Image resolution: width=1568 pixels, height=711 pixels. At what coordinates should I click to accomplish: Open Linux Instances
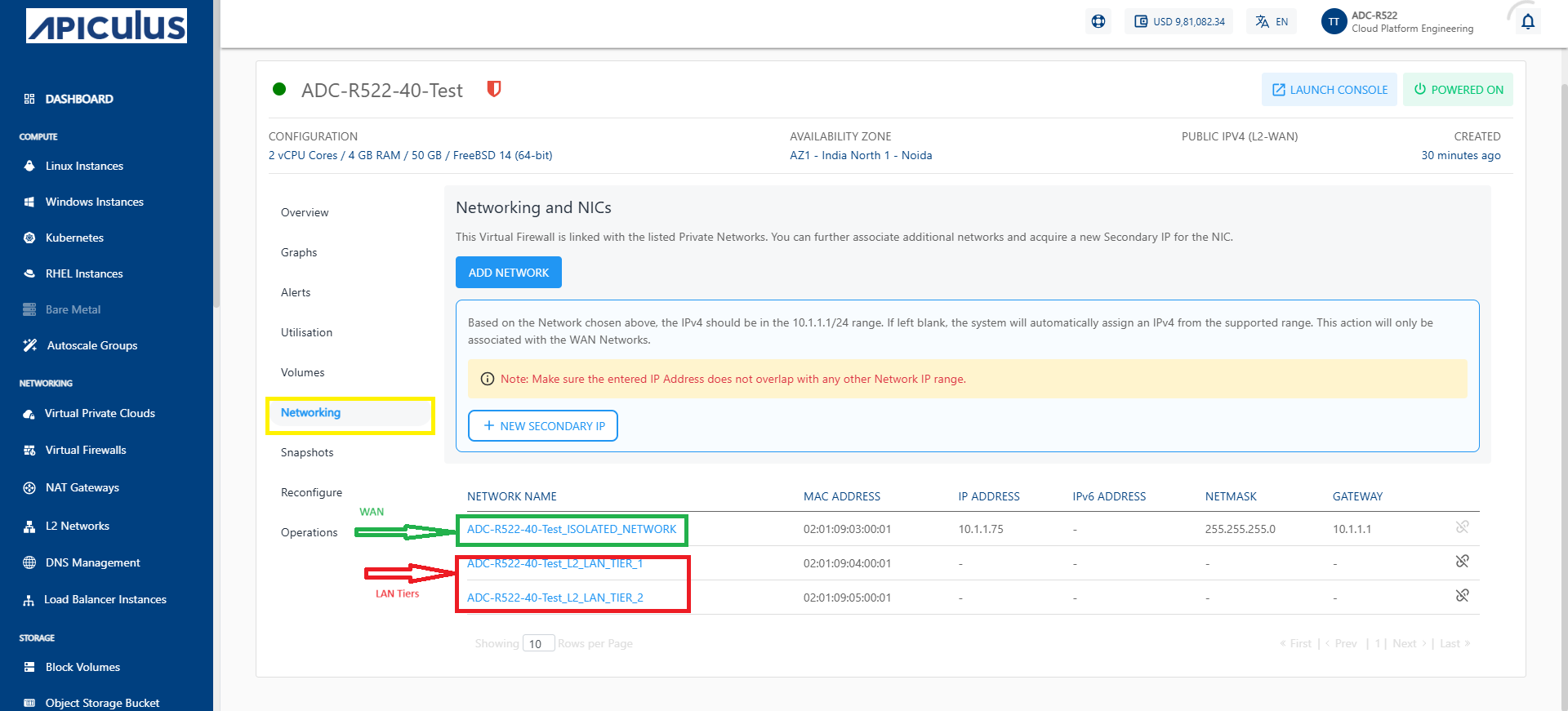point(84,166)
